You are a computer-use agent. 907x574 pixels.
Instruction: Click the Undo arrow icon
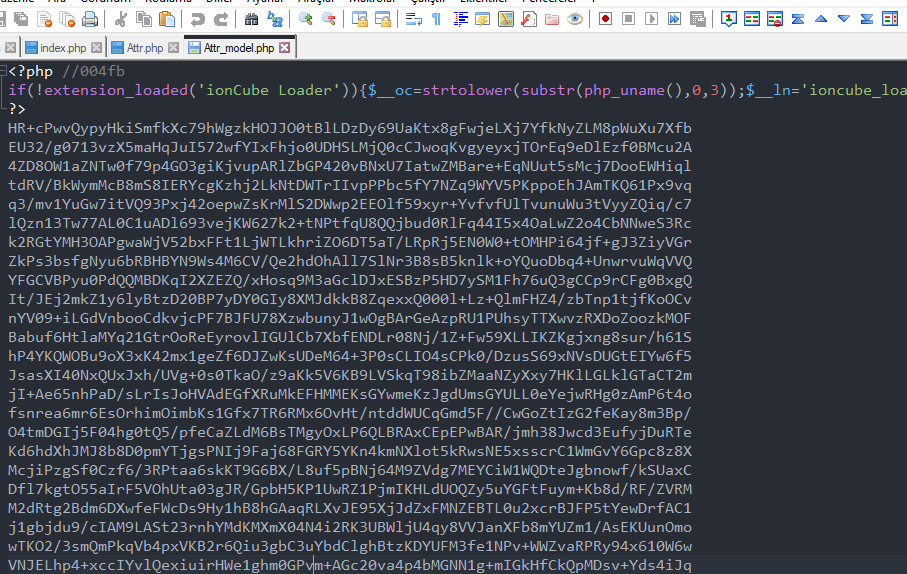(198, 19)
